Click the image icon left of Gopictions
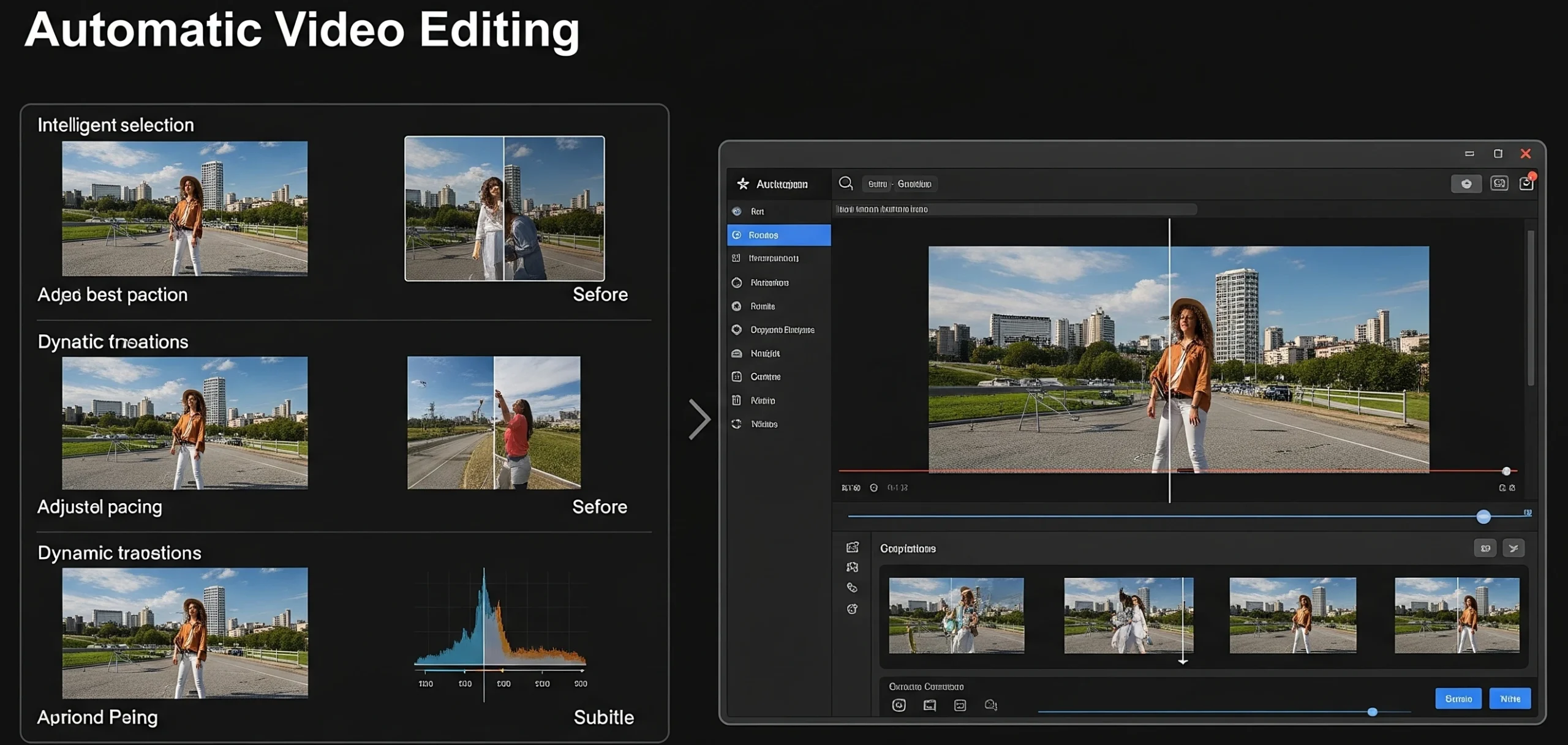1568x745 pixels. tap(853, 547)
